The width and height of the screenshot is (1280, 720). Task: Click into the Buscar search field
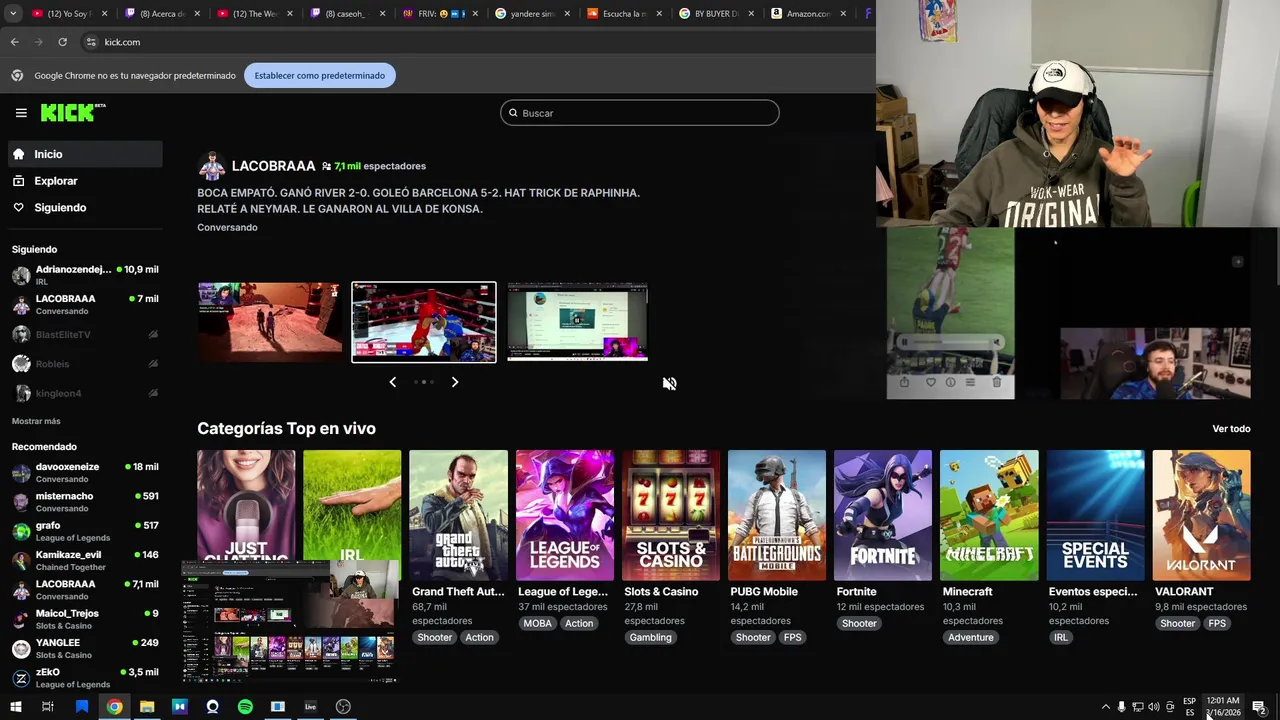pos(640,113)
